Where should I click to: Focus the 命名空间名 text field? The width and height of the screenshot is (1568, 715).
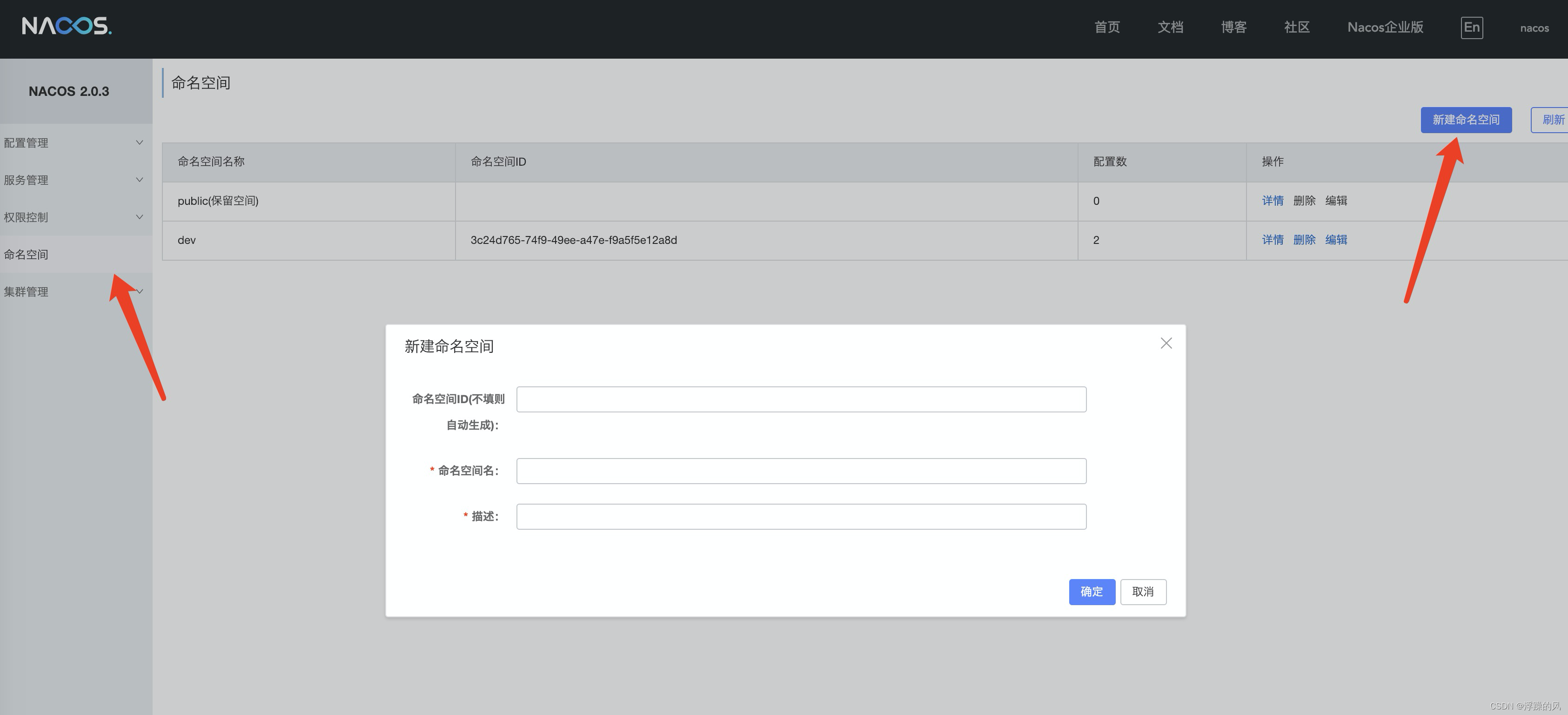(x=801, y=471)
